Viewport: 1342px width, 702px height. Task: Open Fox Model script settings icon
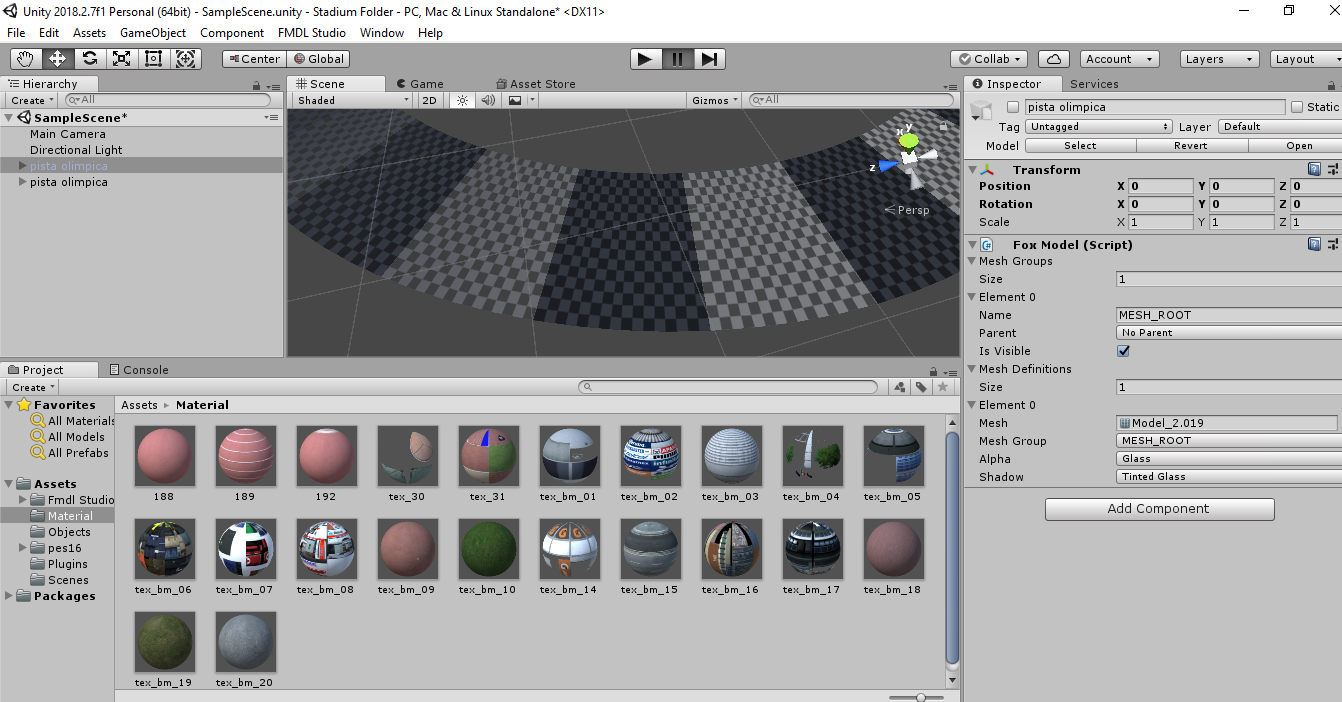coord(1333,244)
